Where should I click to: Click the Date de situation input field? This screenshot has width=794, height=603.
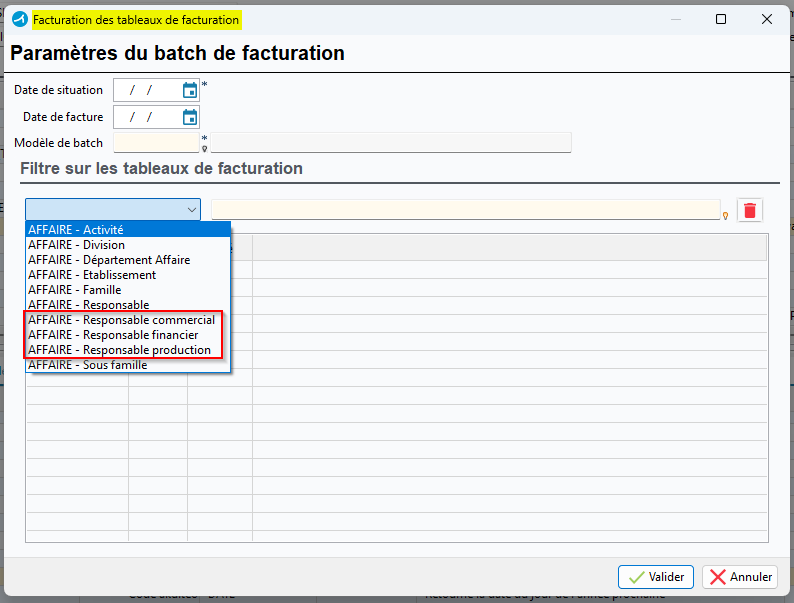click(x=146, y=90)
